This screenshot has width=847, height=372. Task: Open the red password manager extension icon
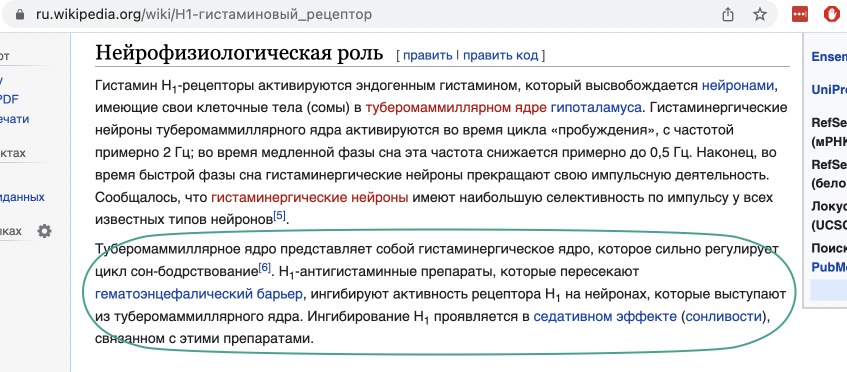799,14
